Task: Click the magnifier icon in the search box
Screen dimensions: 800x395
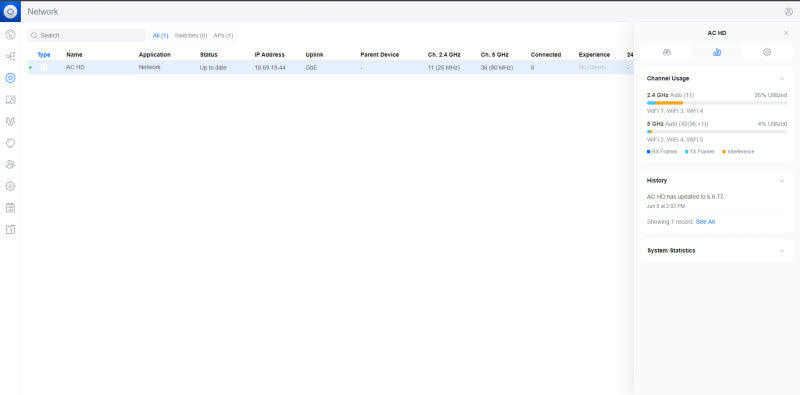Action: click(x=34, y=36)
